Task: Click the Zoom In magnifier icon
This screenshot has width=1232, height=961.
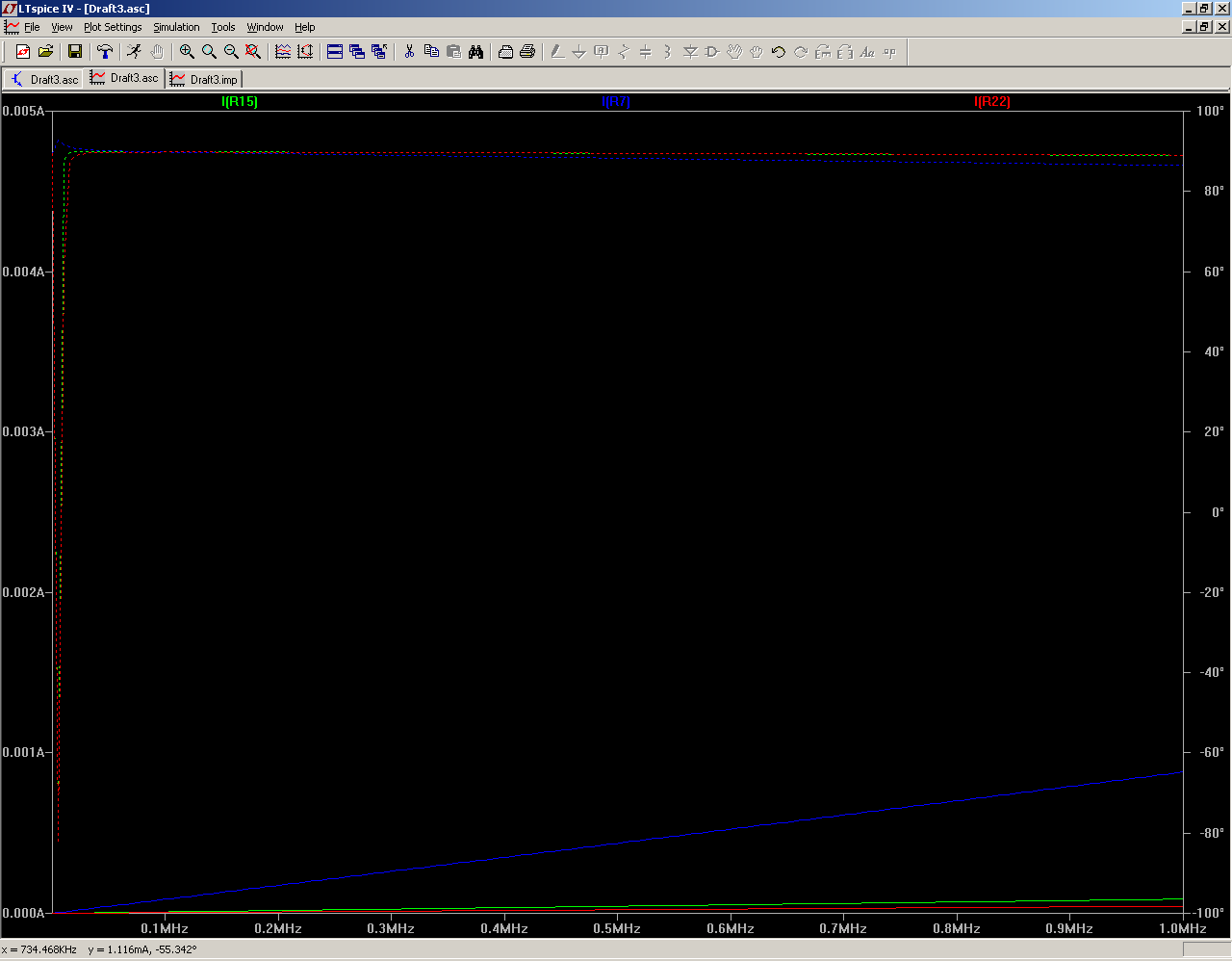Action: click(187, 52)
